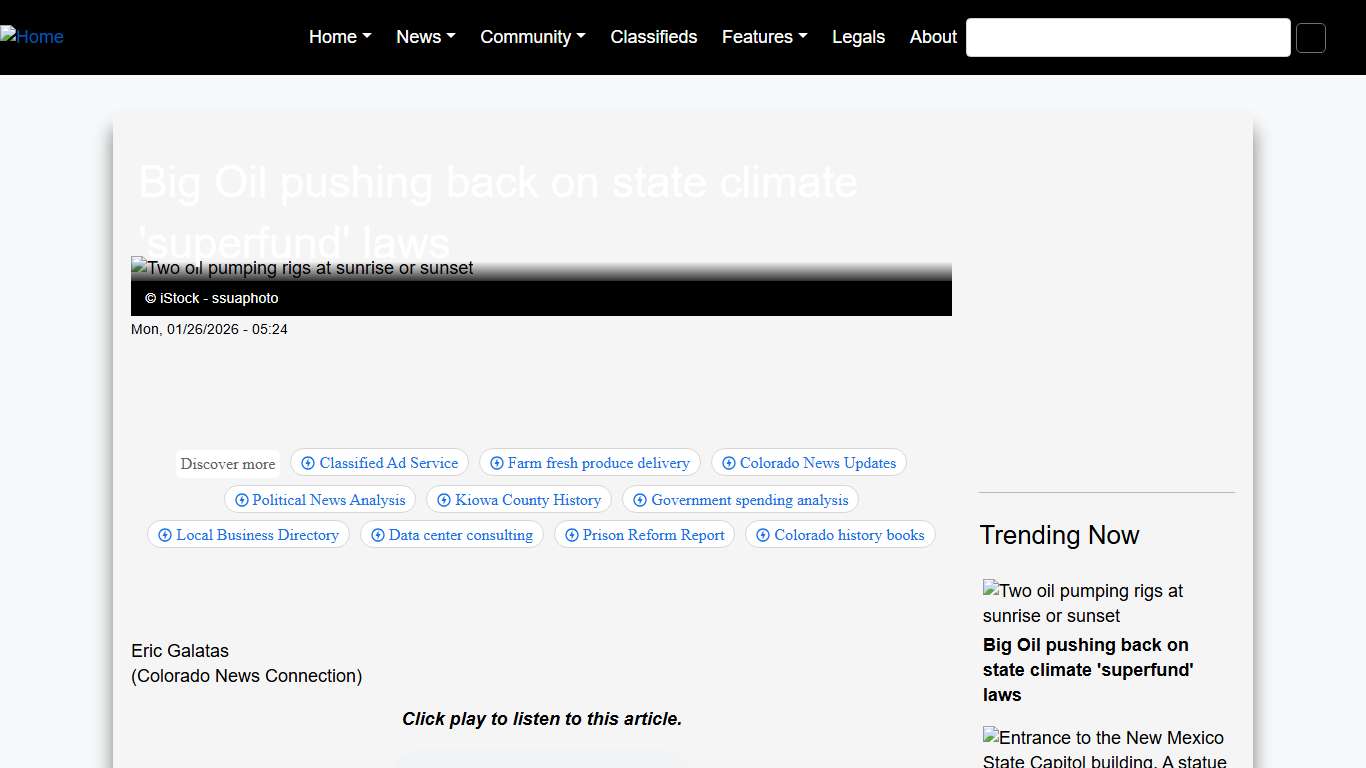Click the plus icon on Political News Analysis
This screenshot has width=1366, height=768.
pyautogui.click(x=241, y=500)
